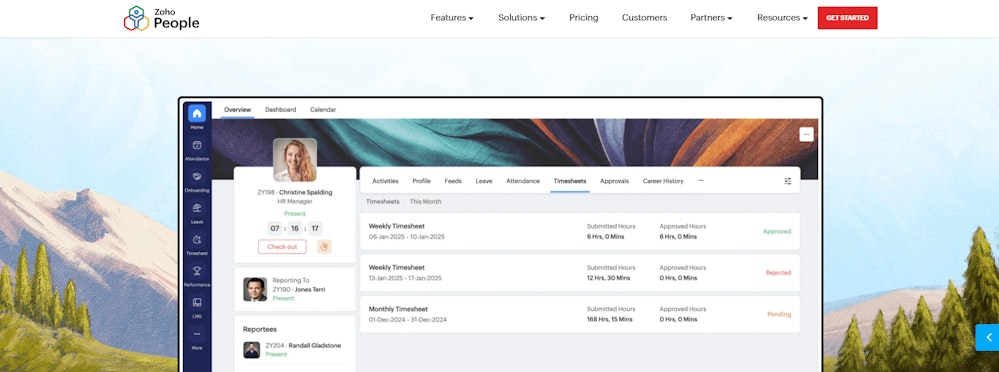Image resolution: width=999 pixels, height=372 pixels.
Task: Expand the Features menu
Action: click(452, 18)
